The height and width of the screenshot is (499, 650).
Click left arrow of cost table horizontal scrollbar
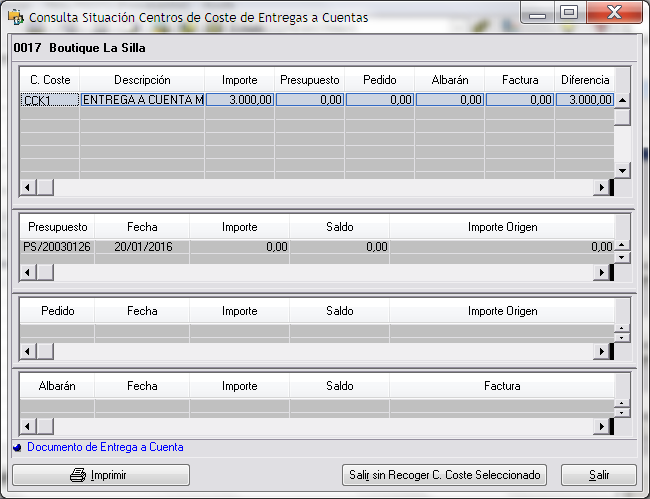[28, 187]
